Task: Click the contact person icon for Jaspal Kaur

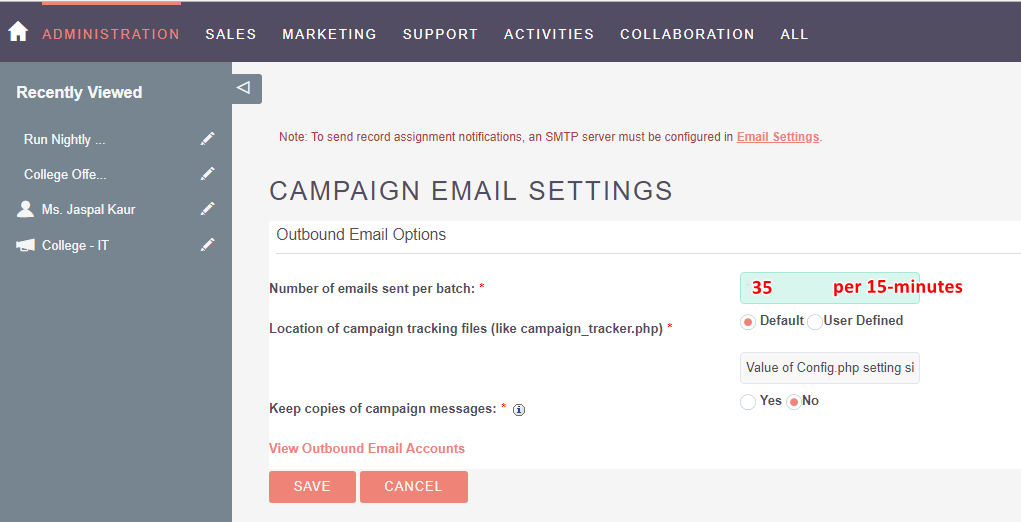Action: point(25,209)
